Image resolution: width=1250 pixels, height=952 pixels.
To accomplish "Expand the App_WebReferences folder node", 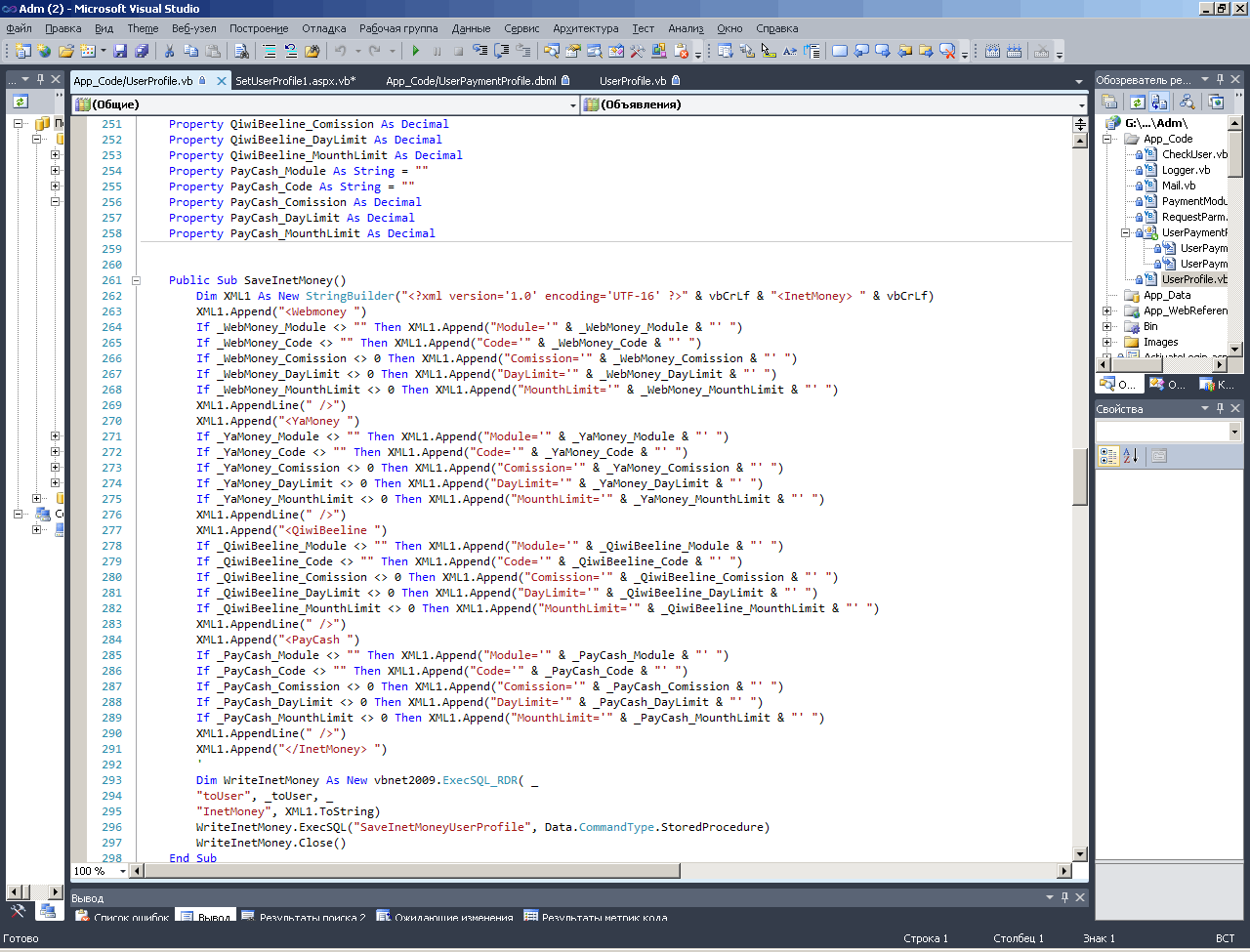I will 1108,310.
